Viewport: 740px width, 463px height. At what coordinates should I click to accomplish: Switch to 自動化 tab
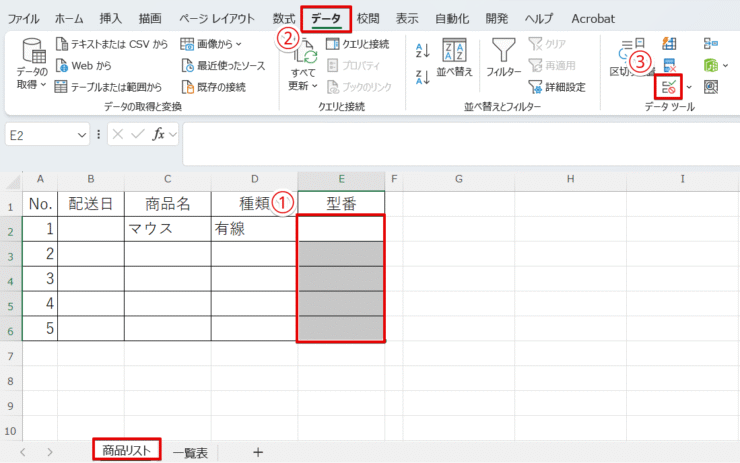click(x=452, y=19)
